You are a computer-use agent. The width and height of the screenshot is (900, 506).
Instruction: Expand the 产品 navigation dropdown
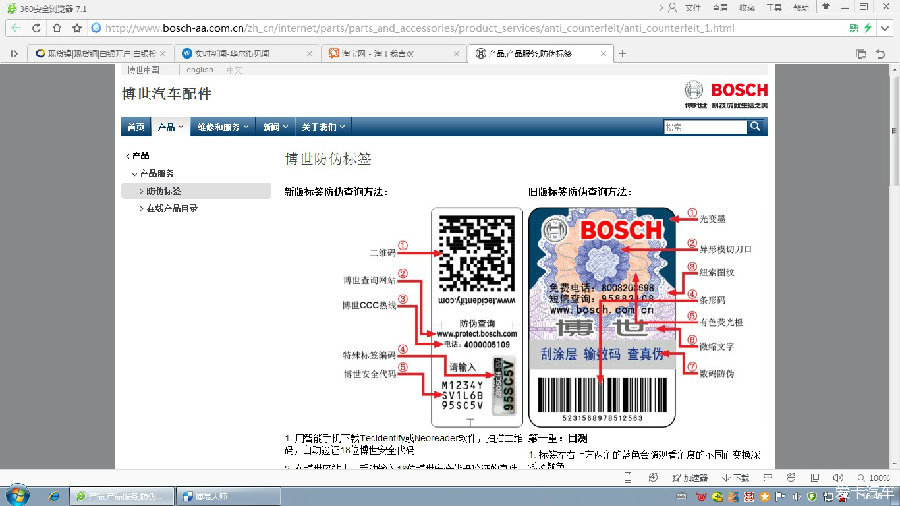170,127
